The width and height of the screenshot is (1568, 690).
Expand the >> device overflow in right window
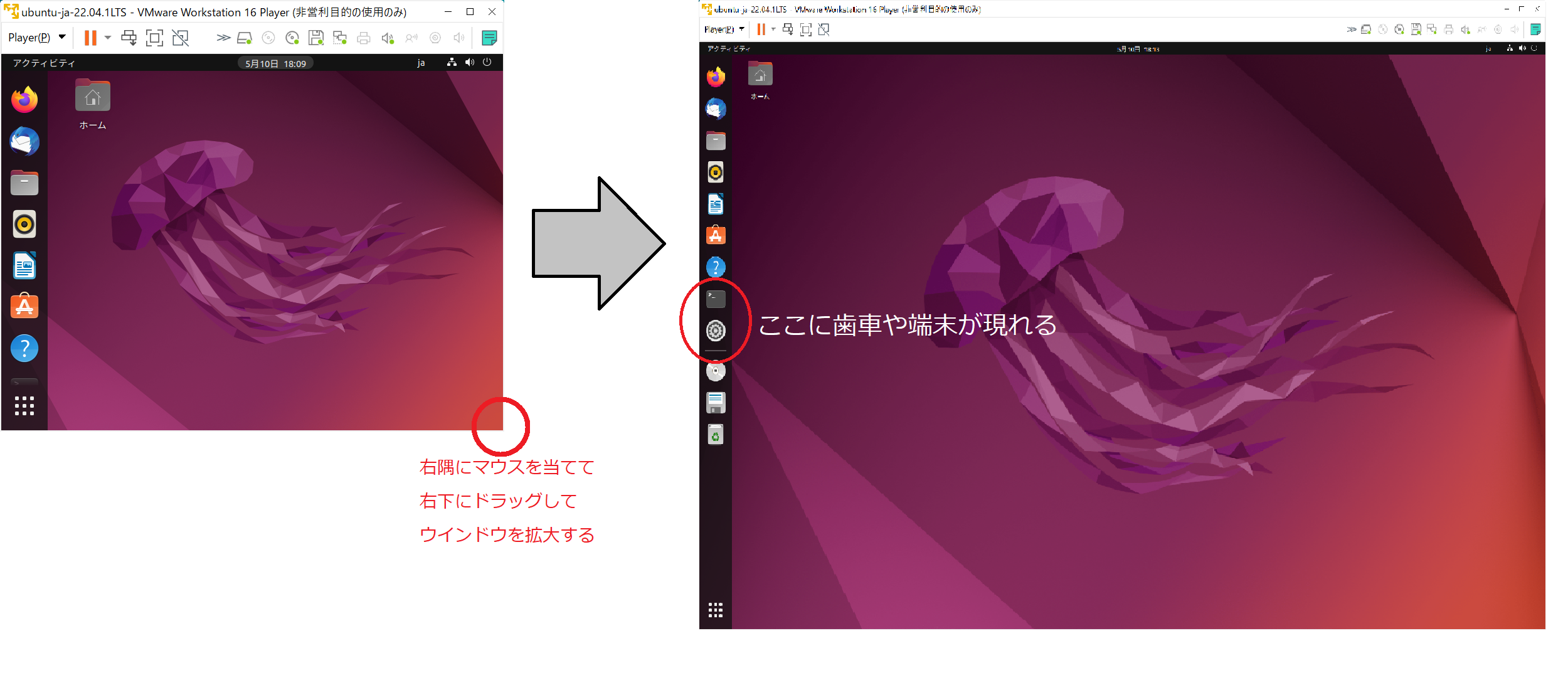1352,29
